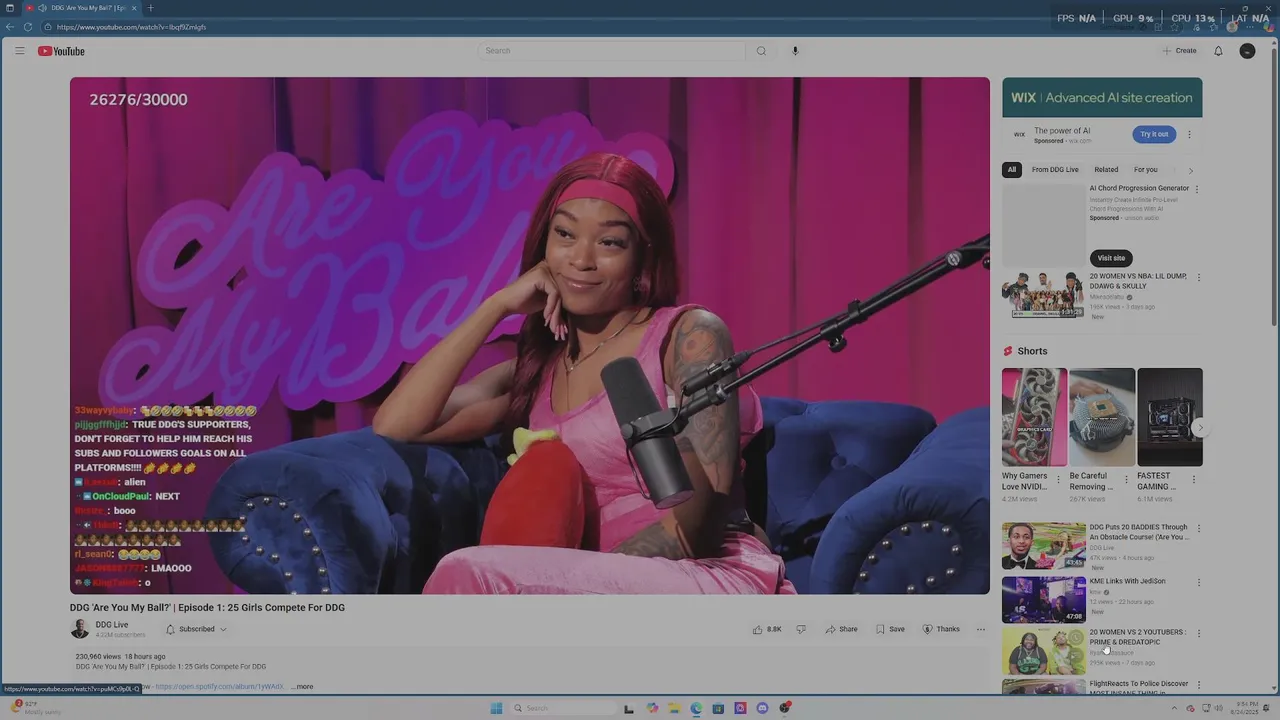Screen dimensions: 1280x720
Task: Click Visit site for AI Chord ad
Action: (1111, 258)
